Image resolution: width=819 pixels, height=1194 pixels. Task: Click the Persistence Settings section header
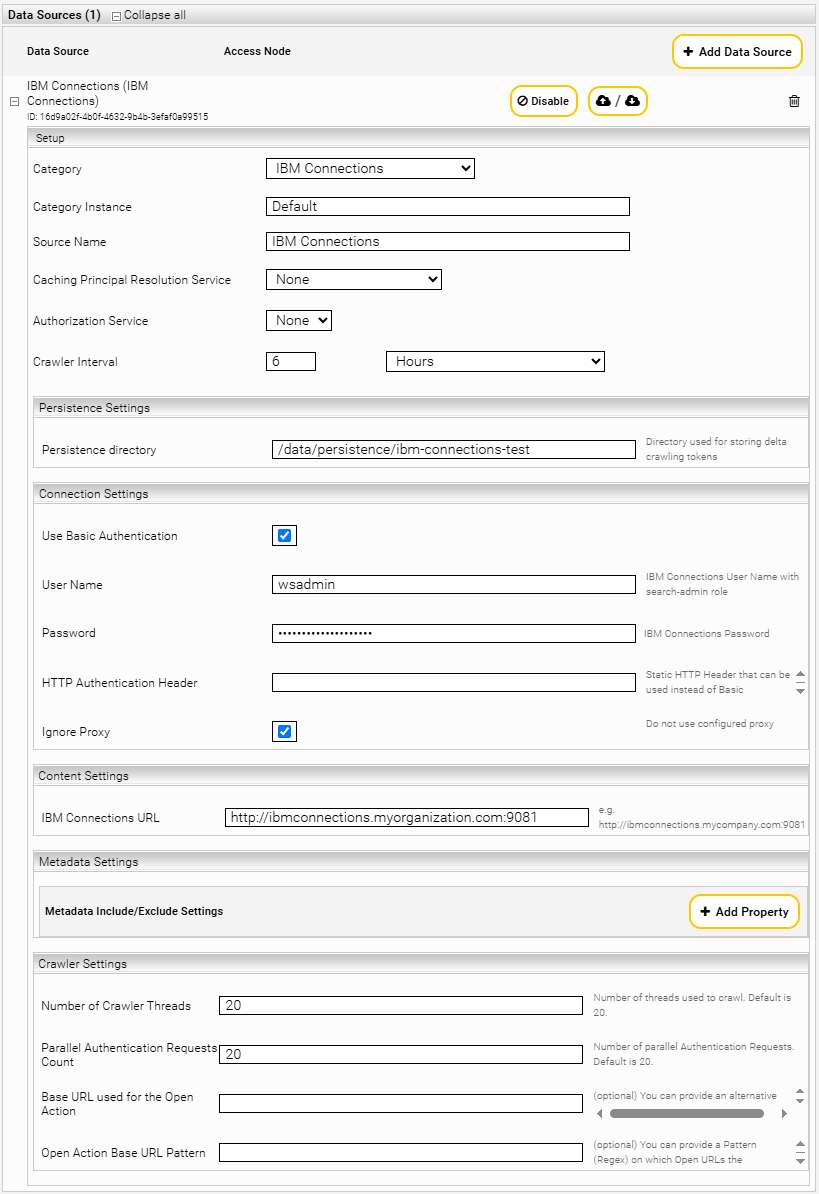(x=421, y=407)
